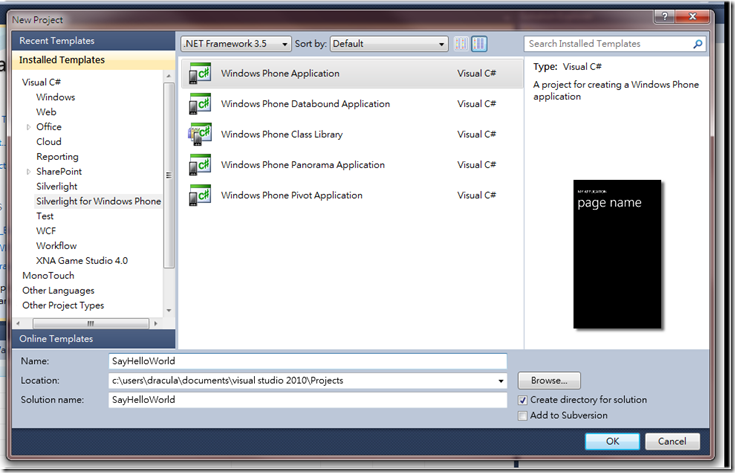Select the Cloud category

(49, 142)
